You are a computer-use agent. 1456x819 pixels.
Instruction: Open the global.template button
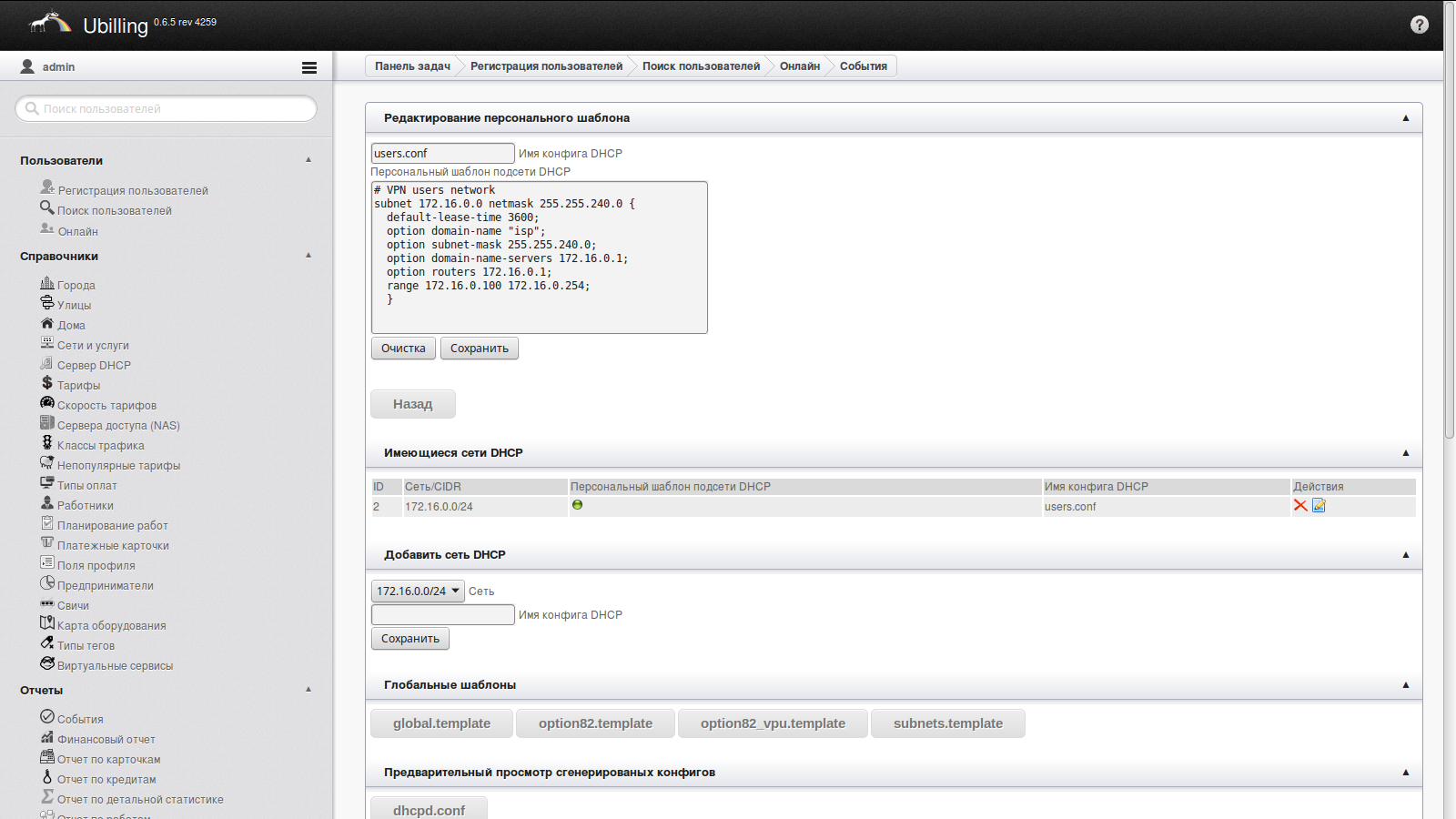[441, 723]
